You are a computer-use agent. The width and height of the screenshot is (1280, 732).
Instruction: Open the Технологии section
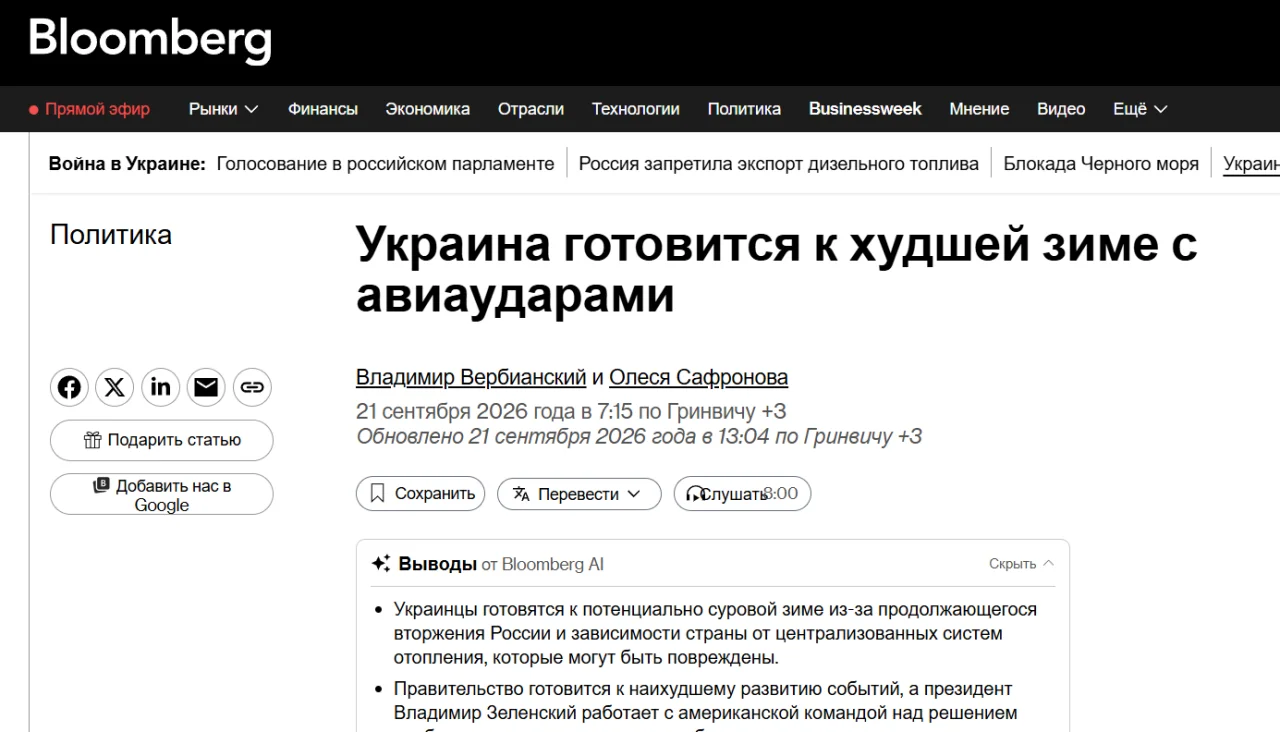tap(635, 109)
